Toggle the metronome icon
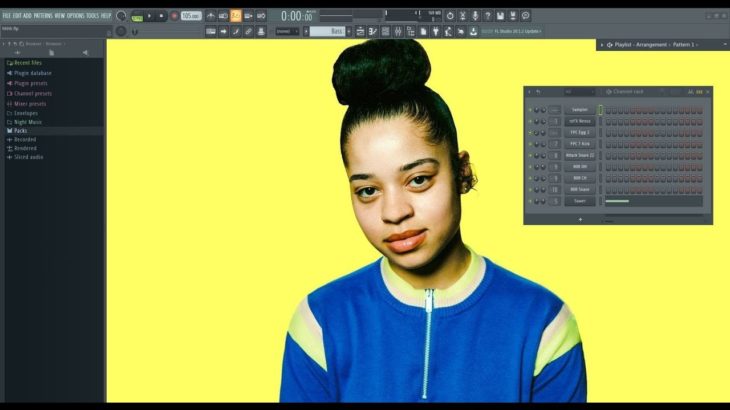The image size is (730, 410). click(x=211, y=16)
